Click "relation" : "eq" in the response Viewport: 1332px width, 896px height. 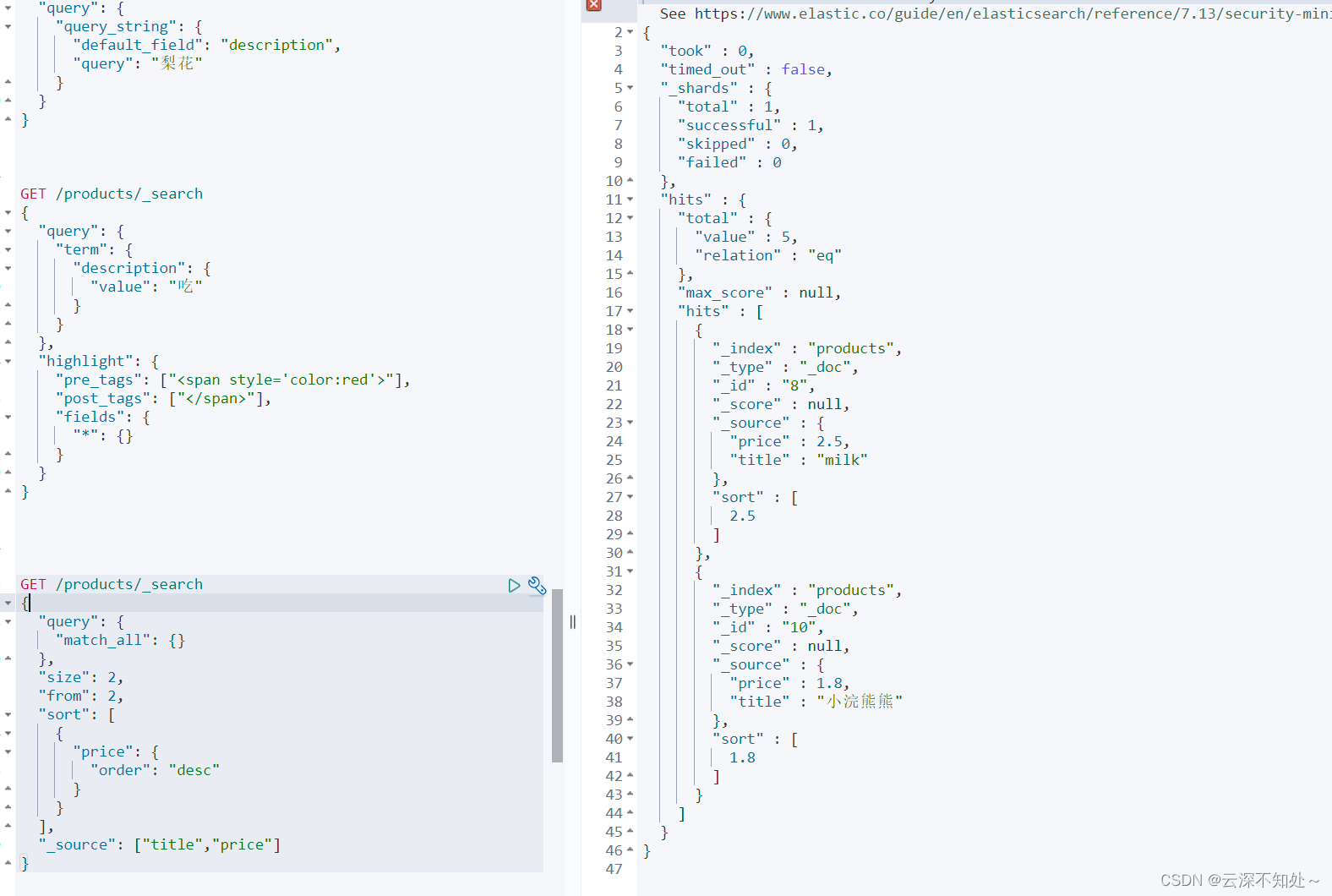pos(768,255)
